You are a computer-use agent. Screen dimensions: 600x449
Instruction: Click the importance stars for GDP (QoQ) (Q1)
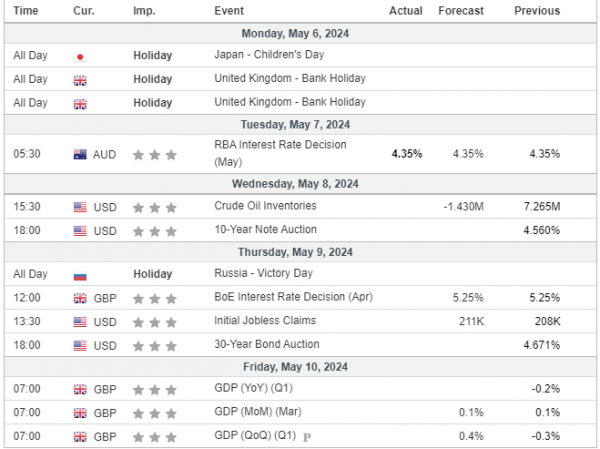point(155,437)
